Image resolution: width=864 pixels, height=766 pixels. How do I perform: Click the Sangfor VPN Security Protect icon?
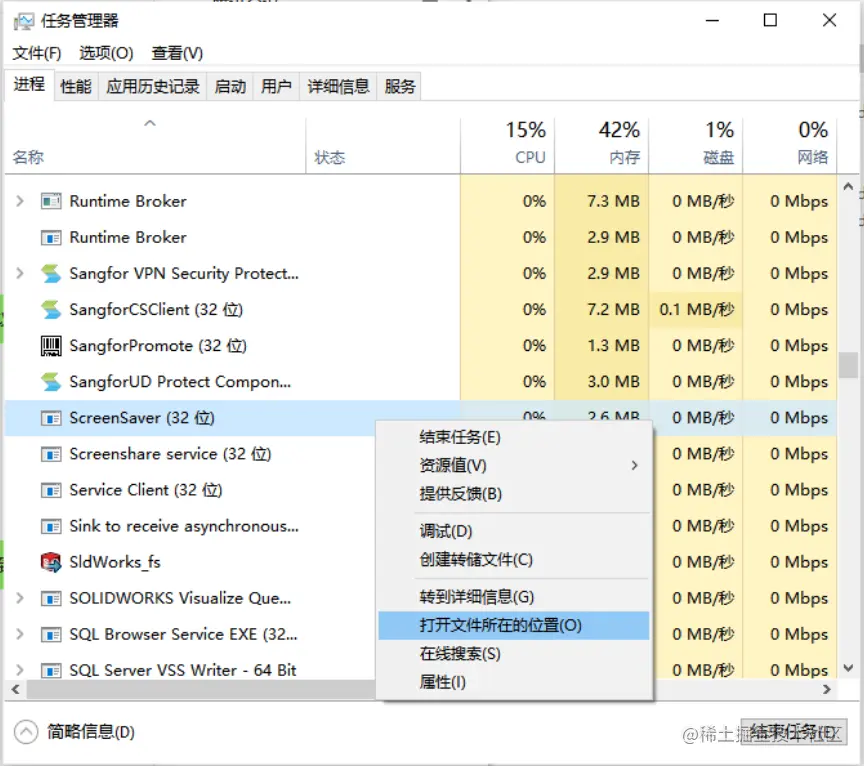51,273
